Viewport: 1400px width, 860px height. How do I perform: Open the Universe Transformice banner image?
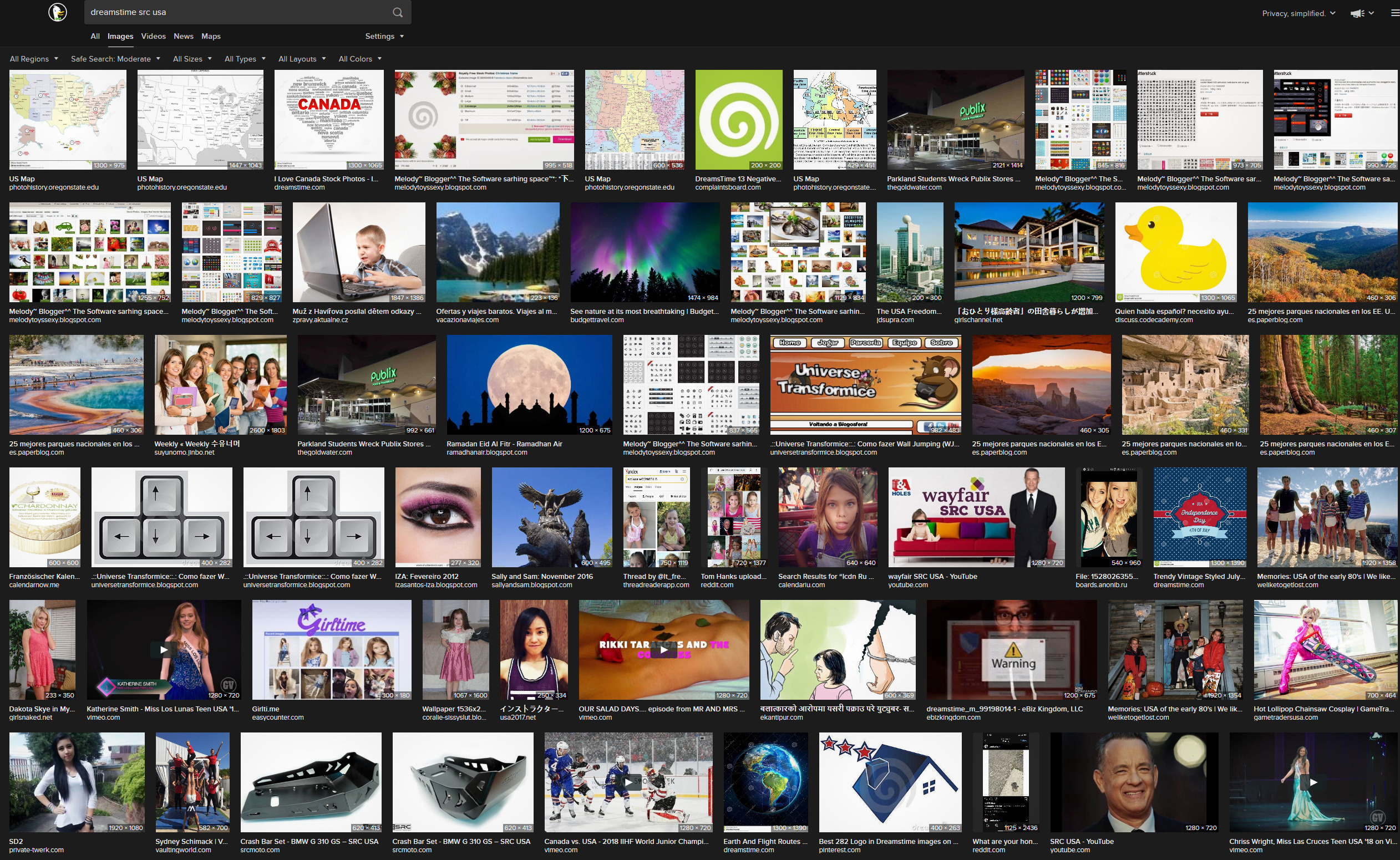click(865, 385)
